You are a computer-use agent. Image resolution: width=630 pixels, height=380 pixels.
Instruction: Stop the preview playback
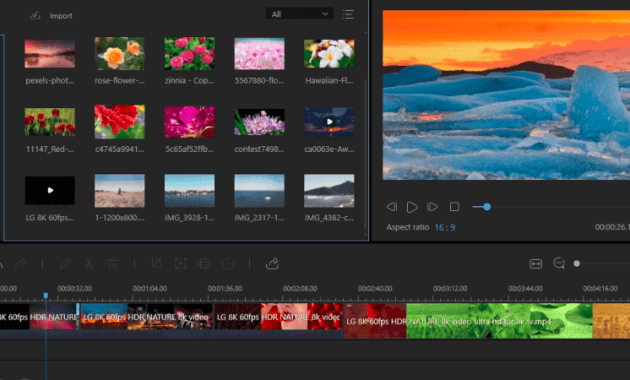pos(454,207)
